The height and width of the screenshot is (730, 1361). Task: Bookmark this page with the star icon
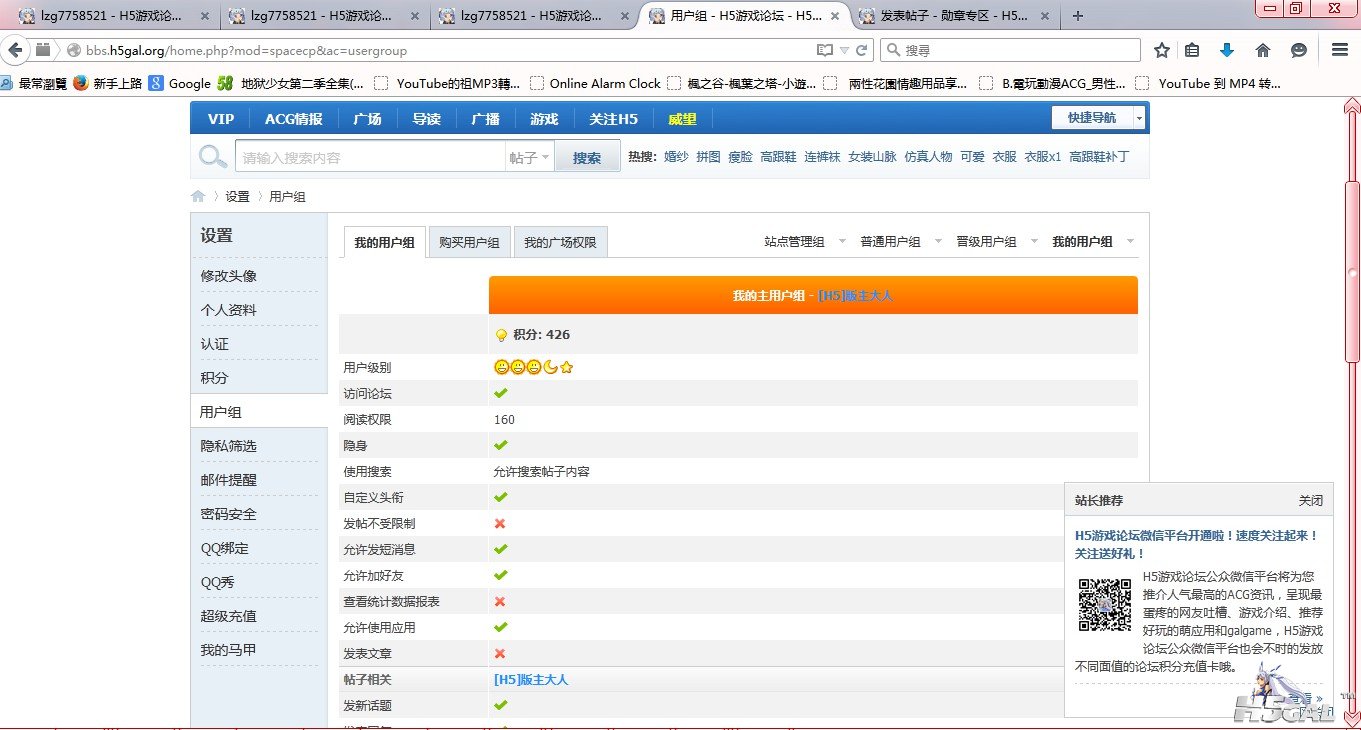coord(1162,50)
